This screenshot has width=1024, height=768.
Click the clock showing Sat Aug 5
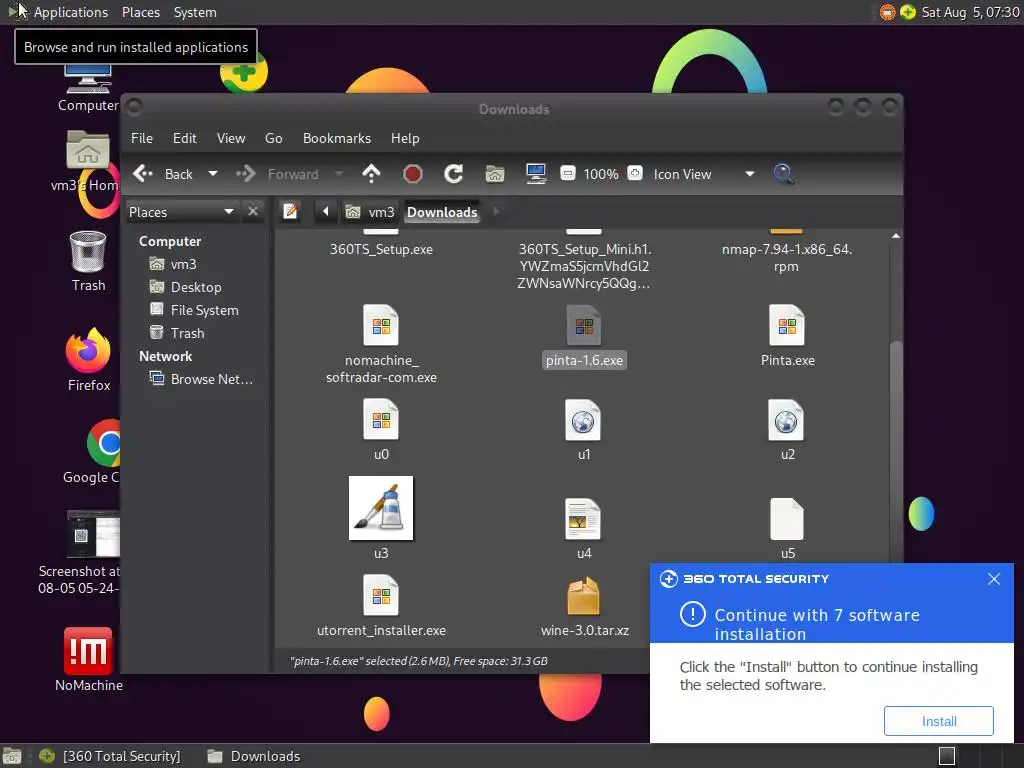click(970, 12)
